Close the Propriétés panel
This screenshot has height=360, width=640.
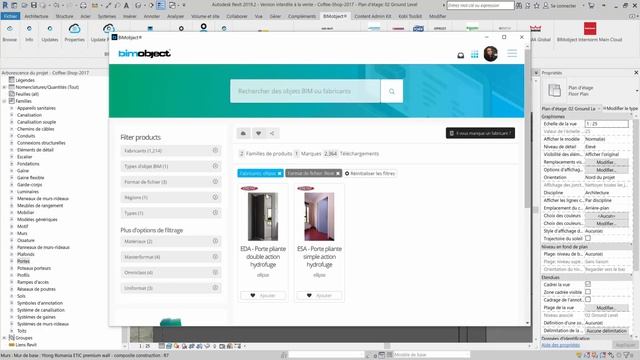pos(636,73)
